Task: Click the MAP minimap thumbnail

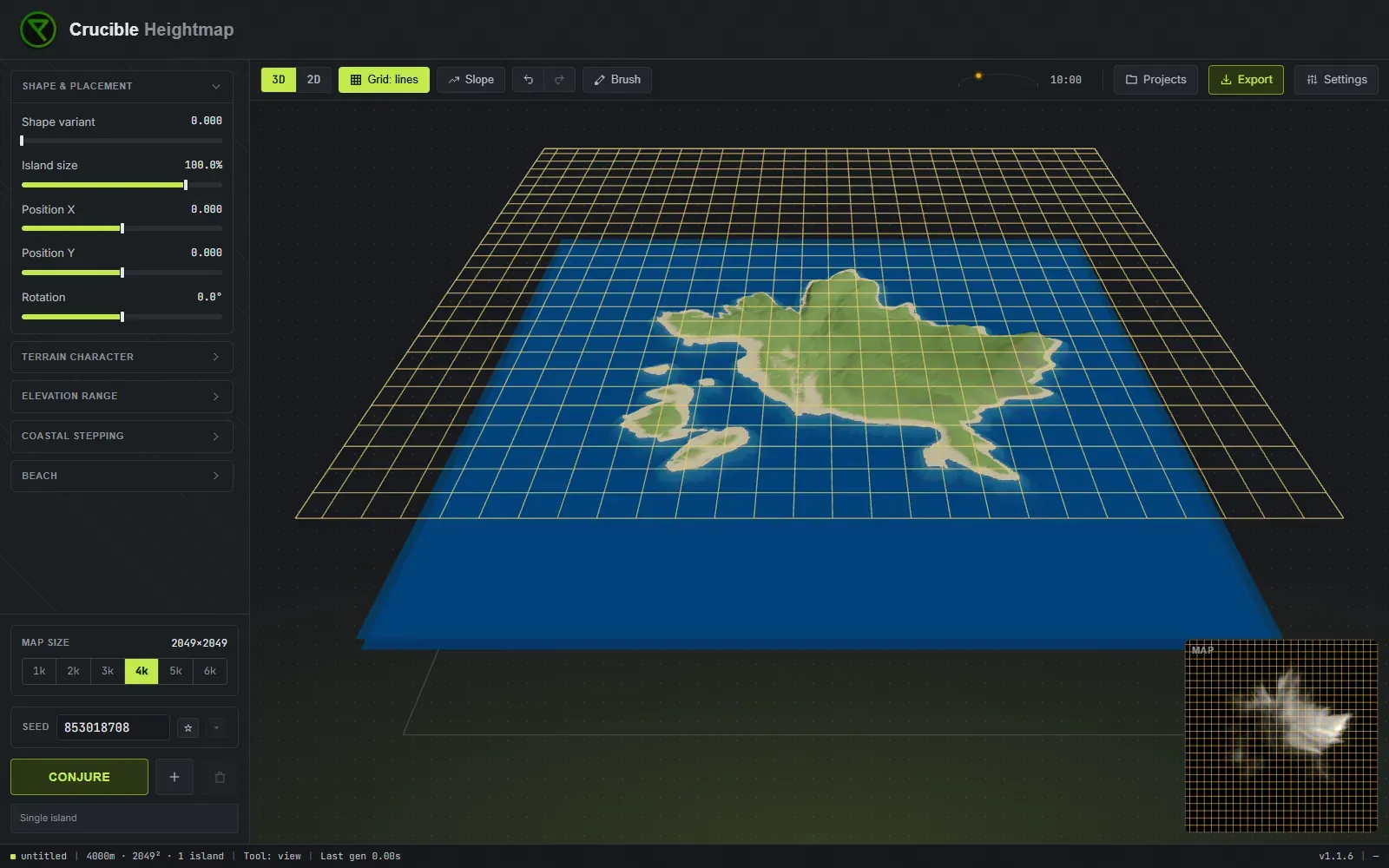Action: pyautogui.click(x=1281, y=736)
